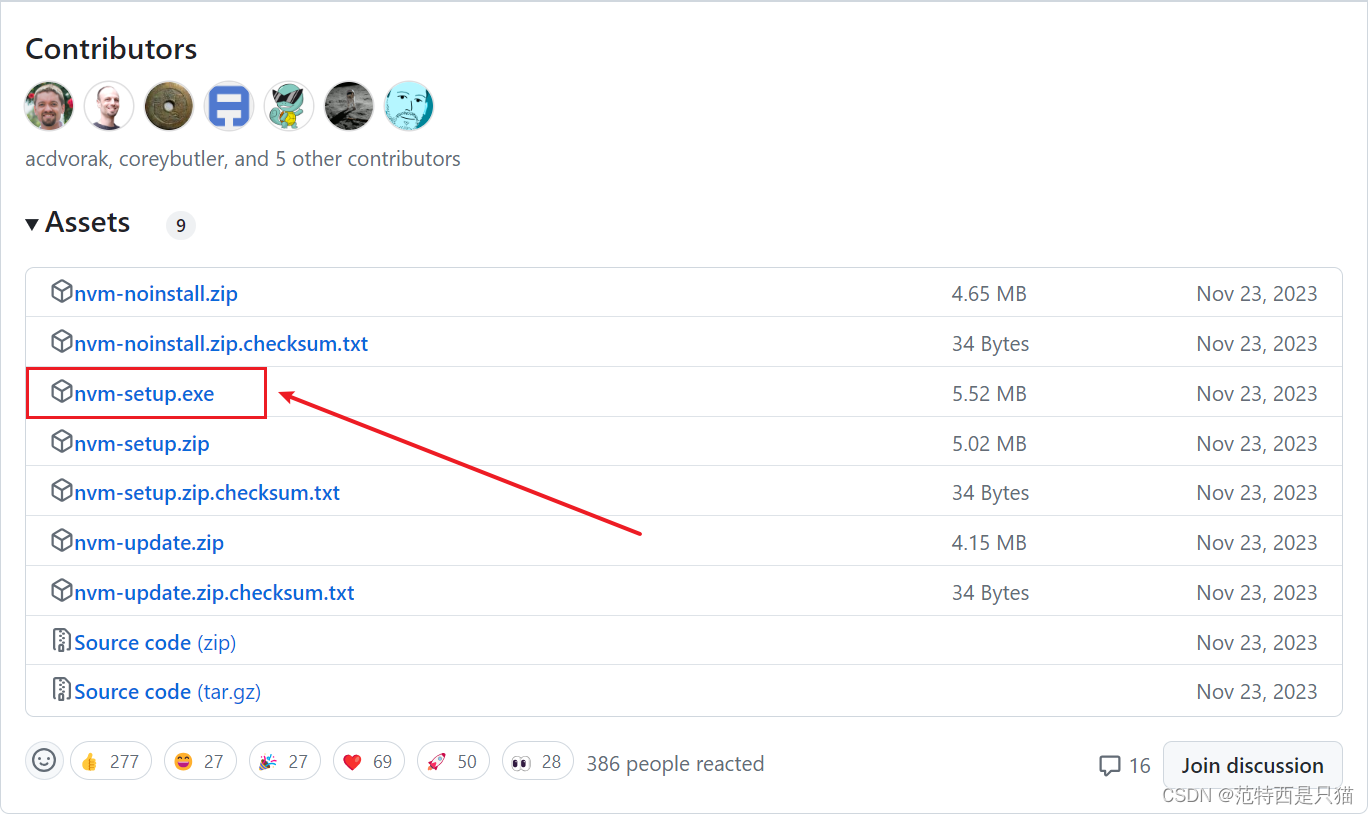This screenshot has width=1369, height=815.
Task: Click zip file icon beside Source code (tar.gz)
Action: click(62, 690)
